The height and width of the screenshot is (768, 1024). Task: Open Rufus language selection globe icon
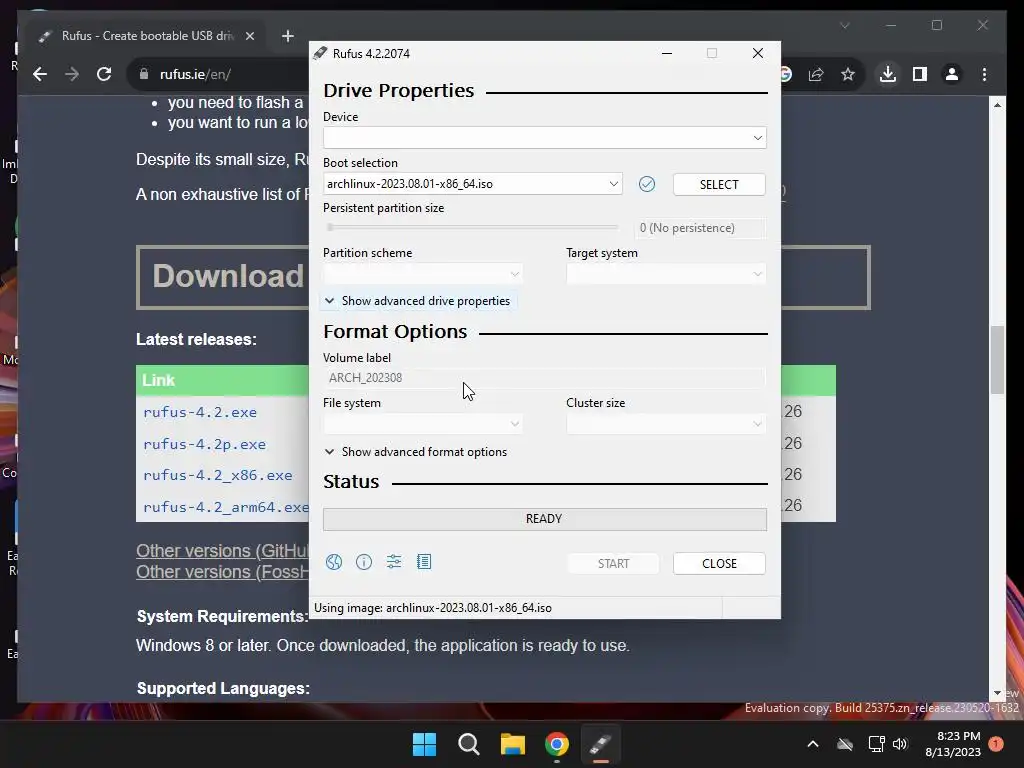[x=334, y=562]
